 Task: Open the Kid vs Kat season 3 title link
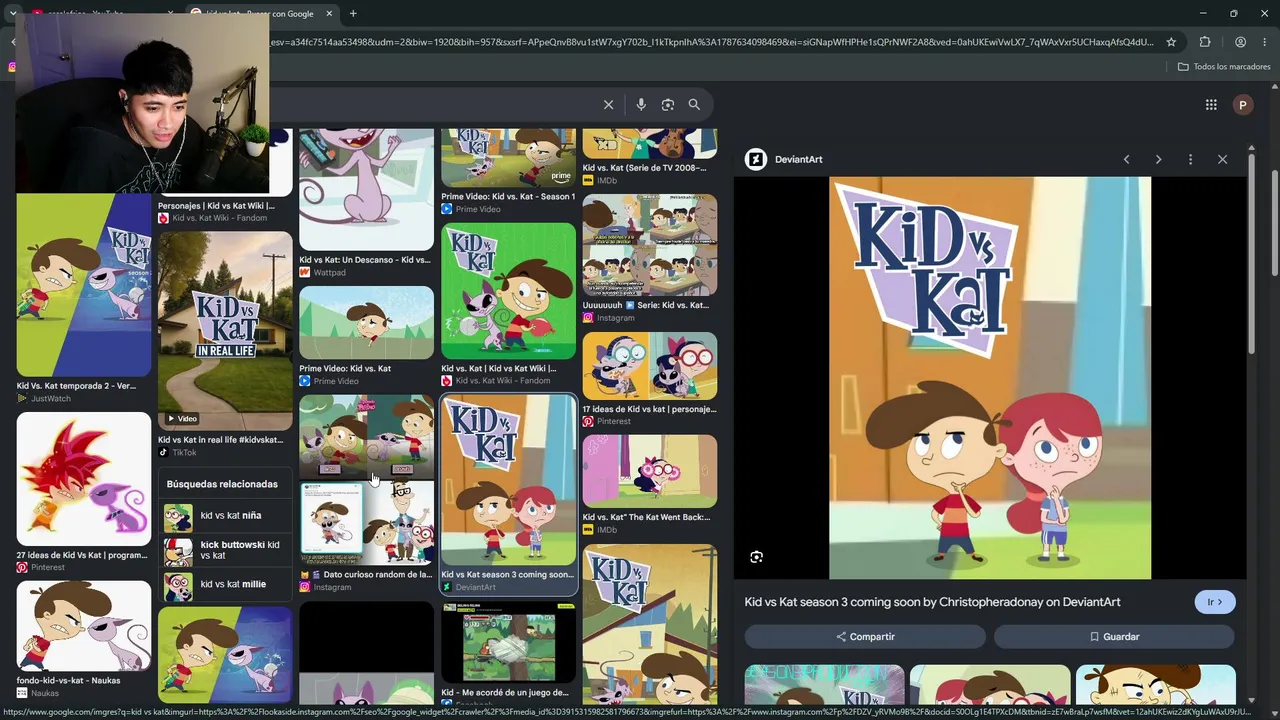click(932, 602)
